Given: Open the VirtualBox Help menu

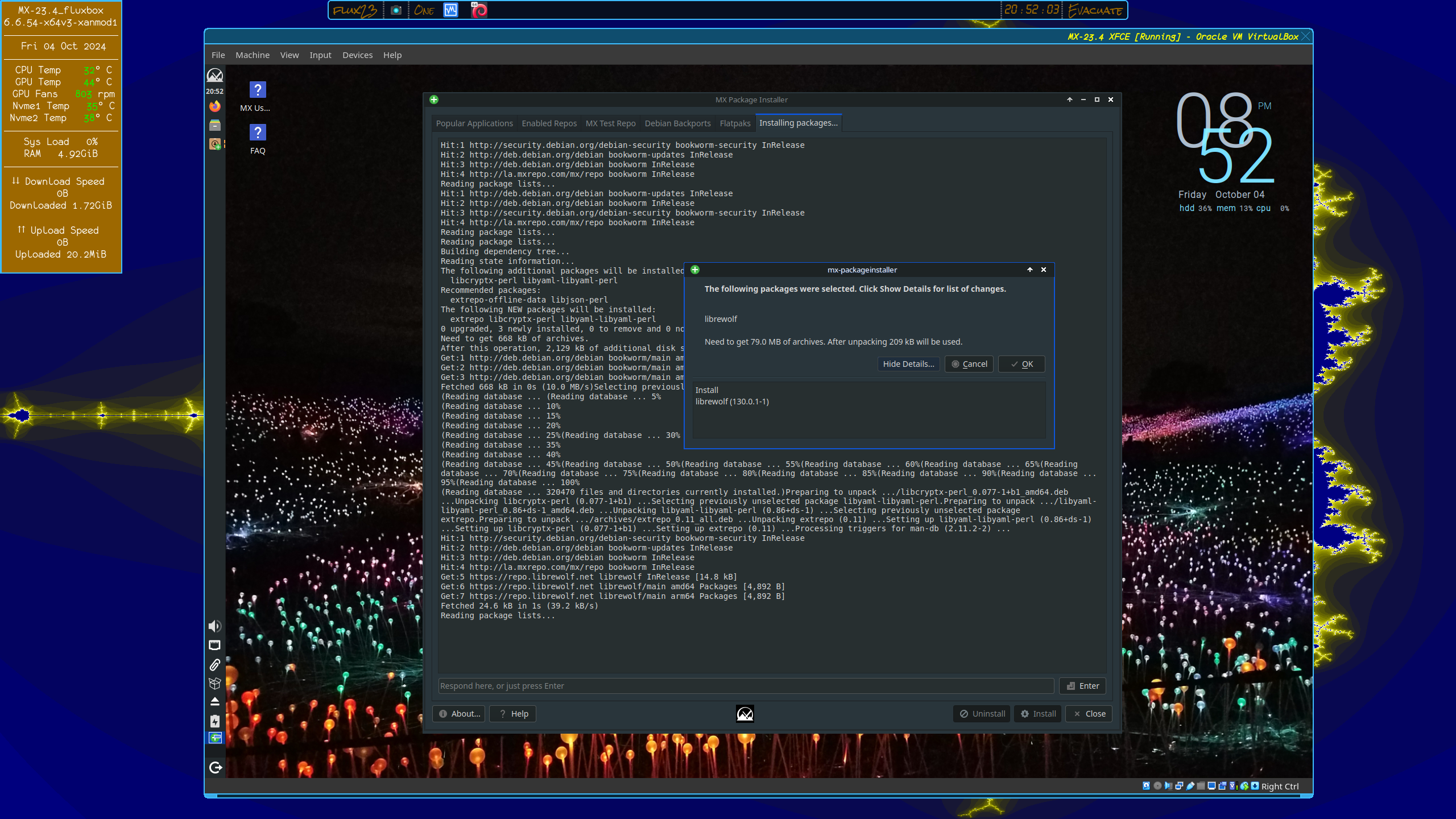Looking at the screenshot, I should coord(392,55).
